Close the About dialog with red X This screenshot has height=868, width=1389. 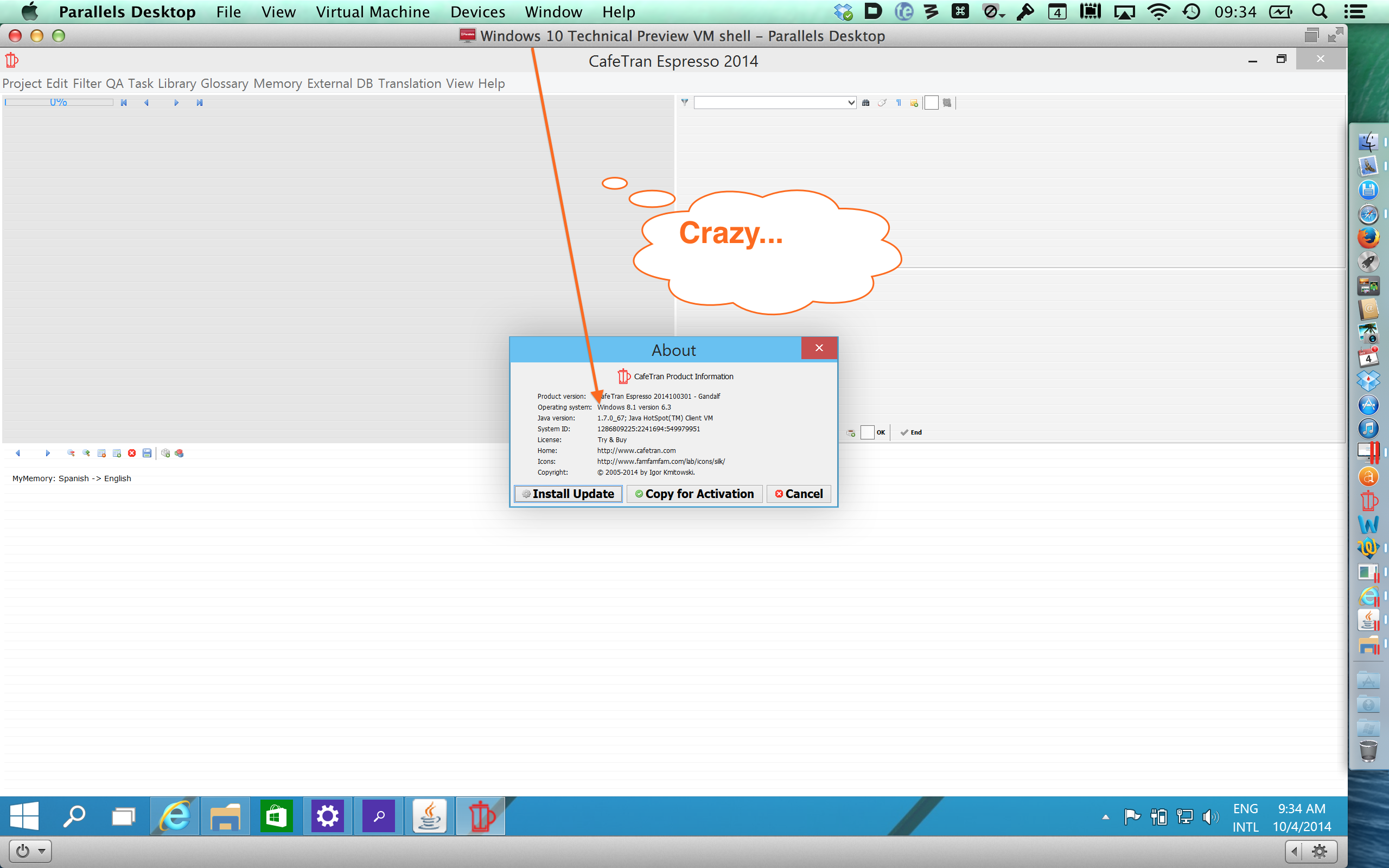pos(818,348)
